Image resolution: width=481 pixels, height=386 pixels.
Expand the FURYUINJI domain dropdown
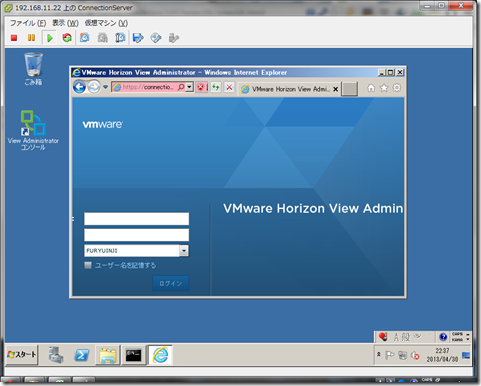pyautogui.click(x=184, y=251)
